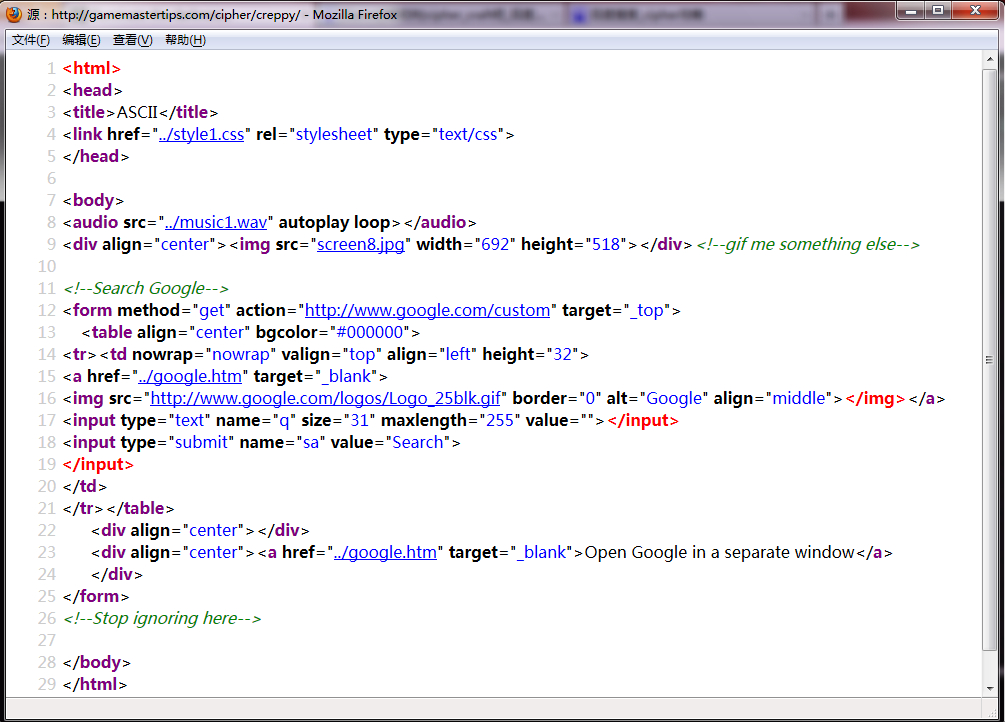Click the "518" height value
Screen dimensions: 1005x722
tap(606, 244)
